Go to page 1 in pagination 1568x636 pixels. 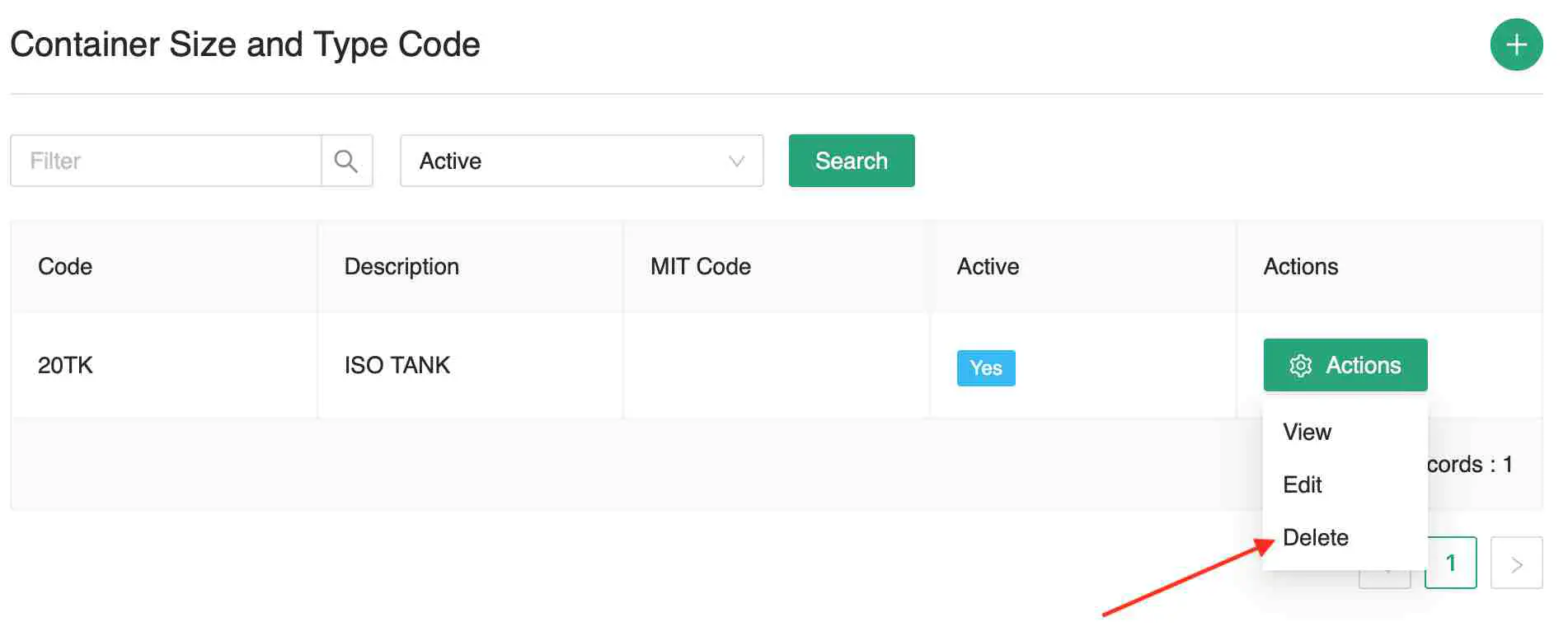point(1451,563)
